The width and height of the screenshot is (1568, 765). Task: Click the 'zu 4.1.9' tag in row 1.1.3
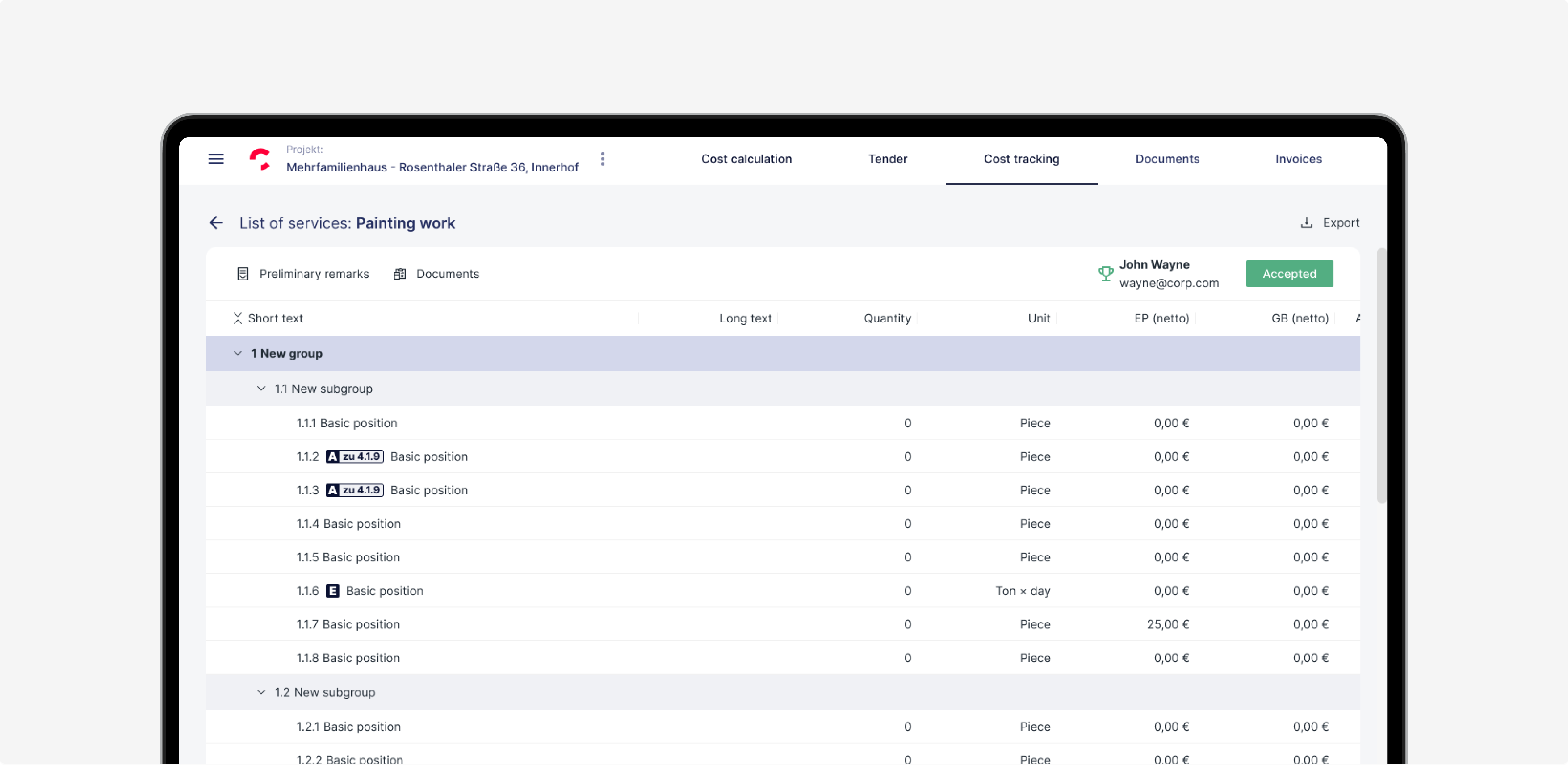point(361,490)
